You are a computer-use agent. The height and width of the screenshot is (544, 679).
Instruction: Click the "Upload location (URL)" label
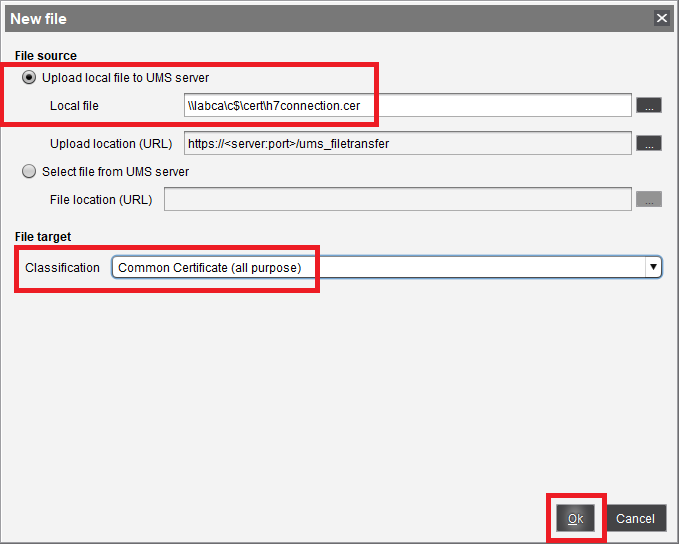[x=108, y=144]
